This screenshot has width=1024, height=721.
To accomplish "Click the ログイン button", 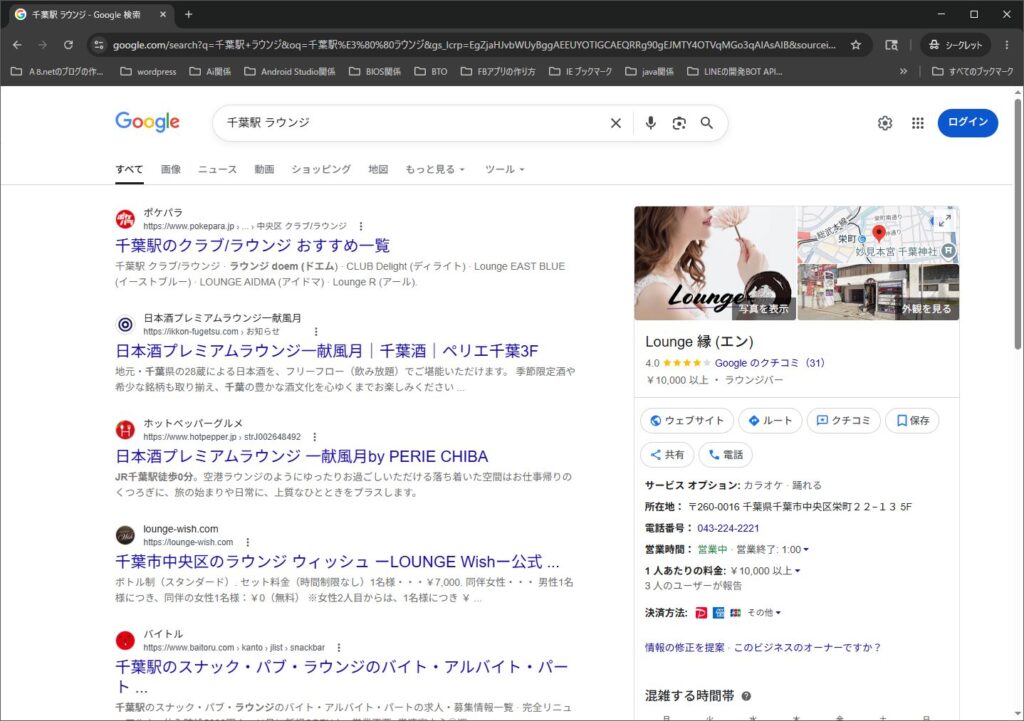I will coord(968,123).
